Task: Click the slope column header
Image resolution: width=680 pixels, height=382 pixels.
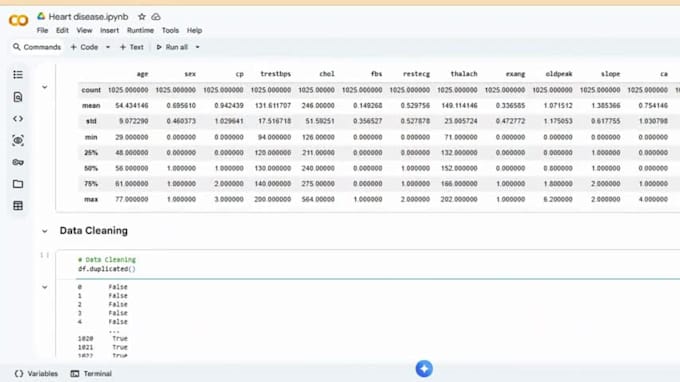Action: 610,74
